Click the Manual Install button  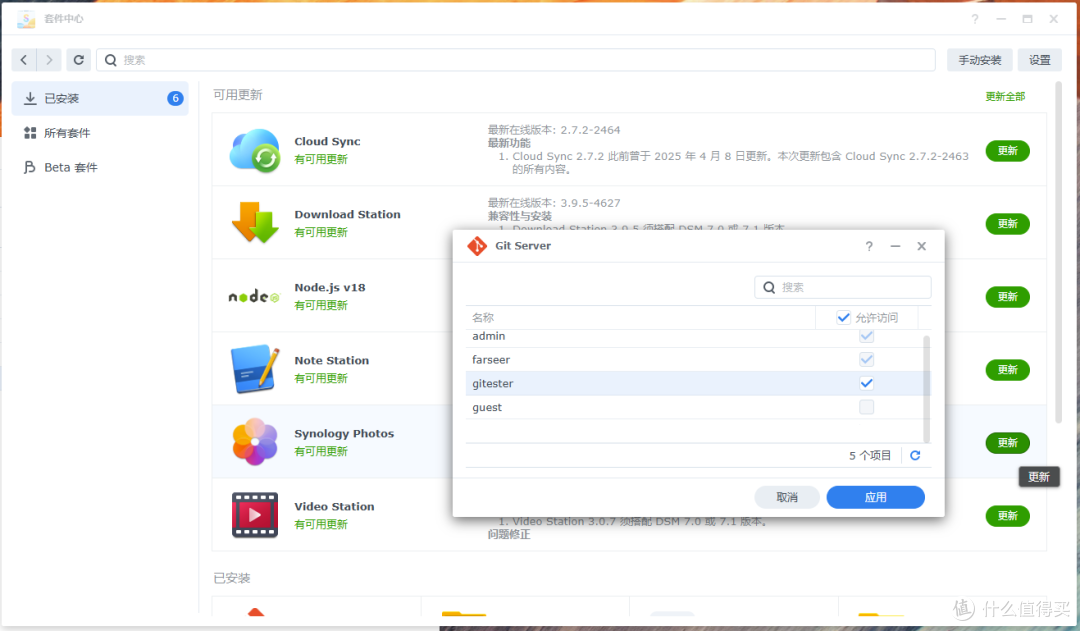(979, 60)
